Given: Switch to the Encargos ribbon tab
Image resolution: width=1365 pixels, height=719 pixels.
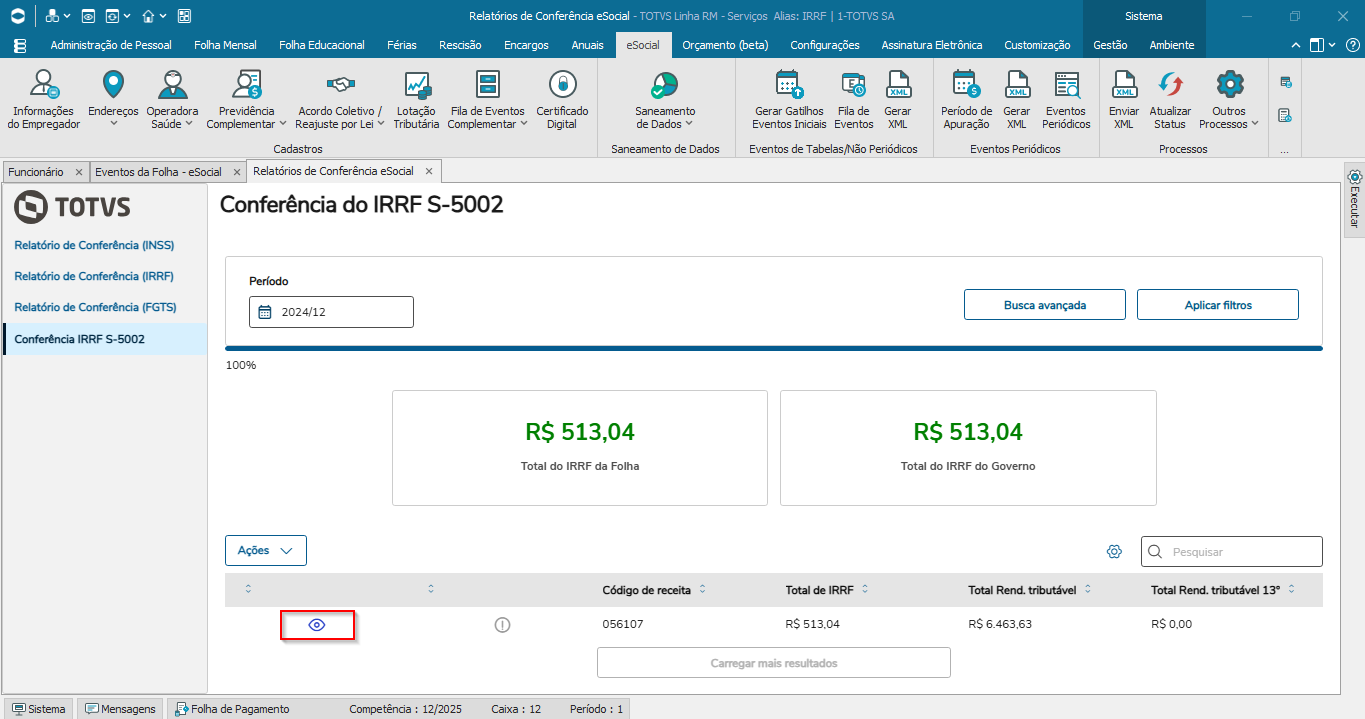Looking at the screenshot, I should (x=526, y=45).
